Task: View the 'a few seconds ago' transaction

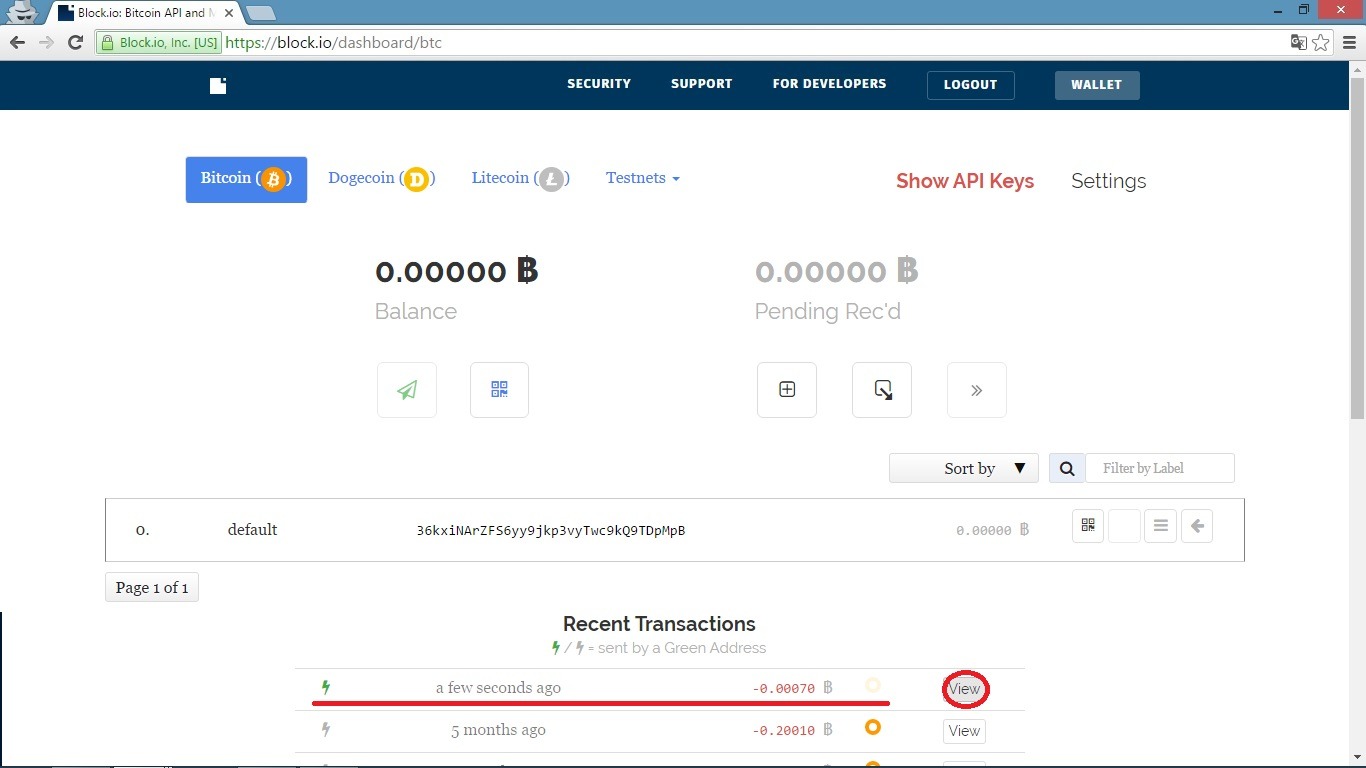Action: coord(964,689)
